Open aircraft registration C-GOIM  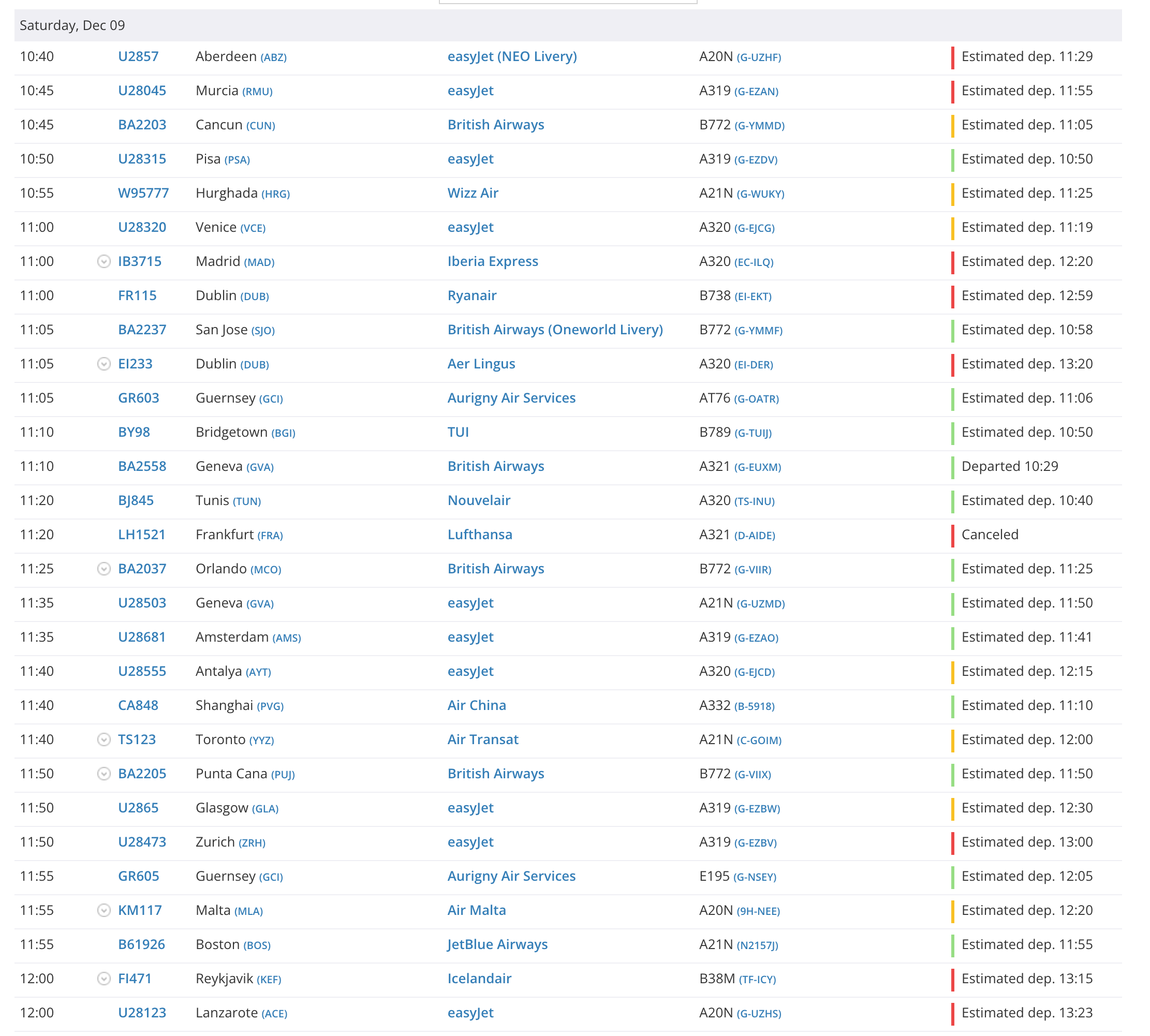(759, 741)
